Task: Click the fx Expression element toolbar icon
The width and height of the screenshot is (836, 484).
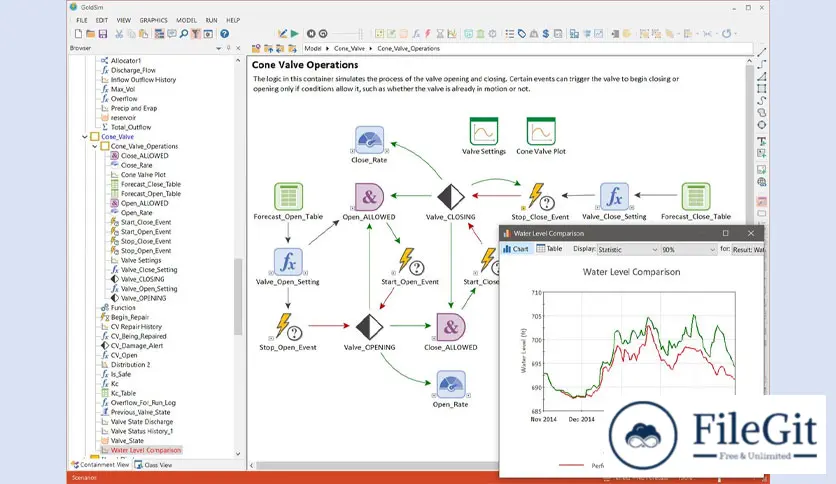Action: (416, 34)
